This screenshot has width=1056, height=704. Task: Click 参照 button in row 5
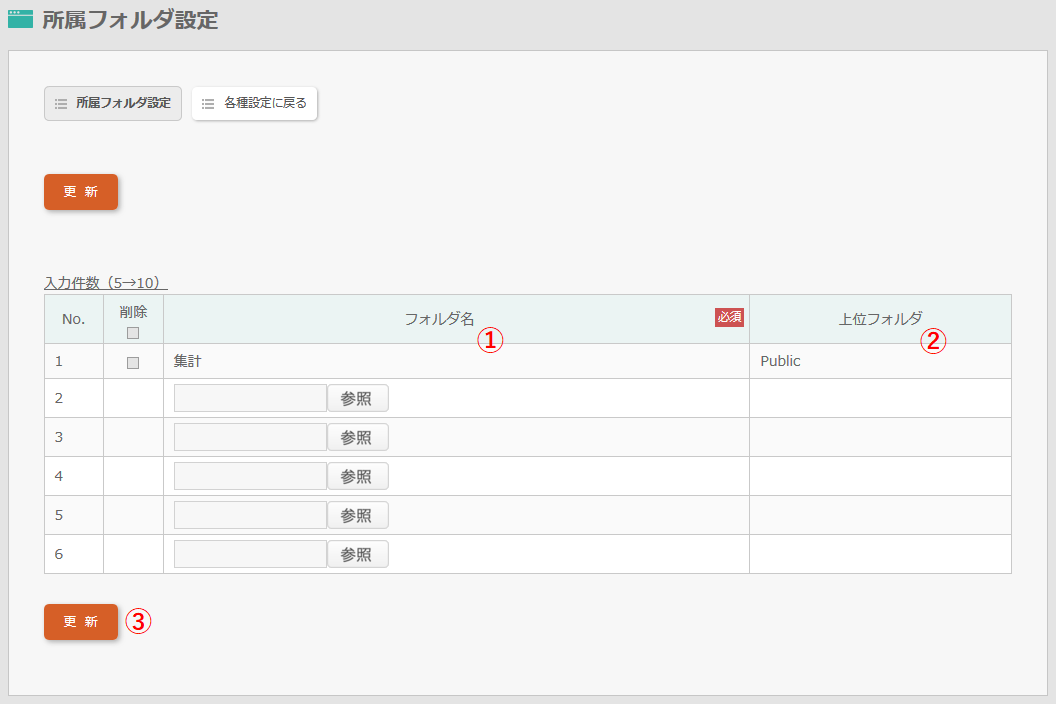357,515
